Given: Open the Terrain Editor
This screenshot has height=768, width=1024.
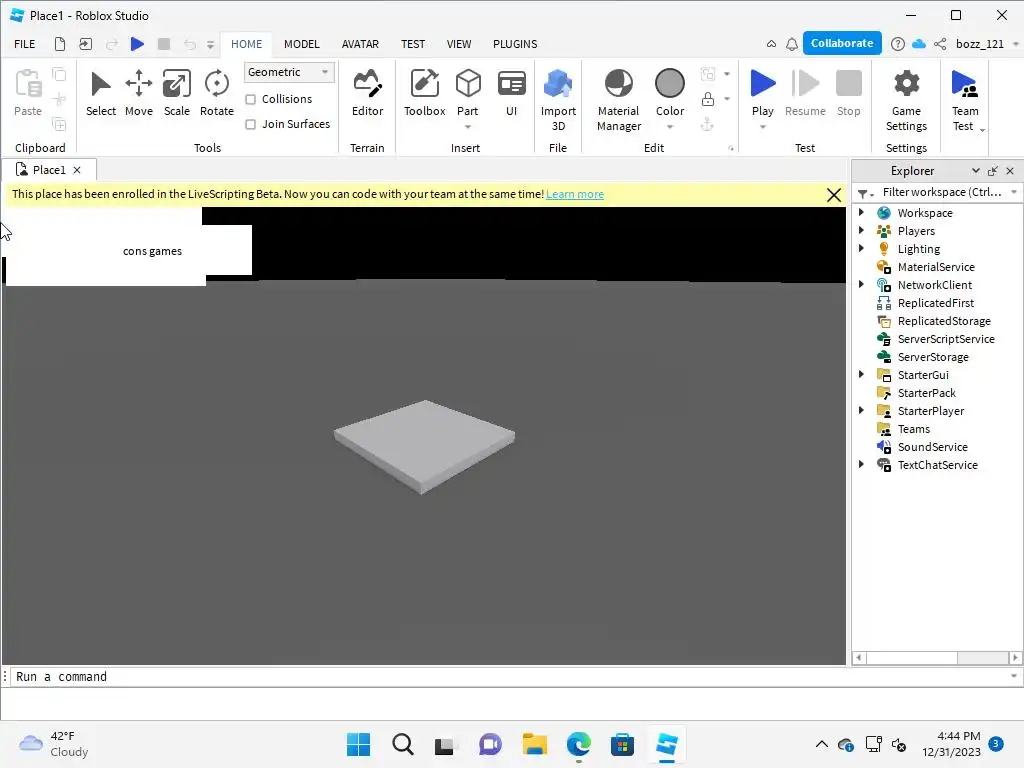Looking at the screenshot, I should tap(367, 93).
